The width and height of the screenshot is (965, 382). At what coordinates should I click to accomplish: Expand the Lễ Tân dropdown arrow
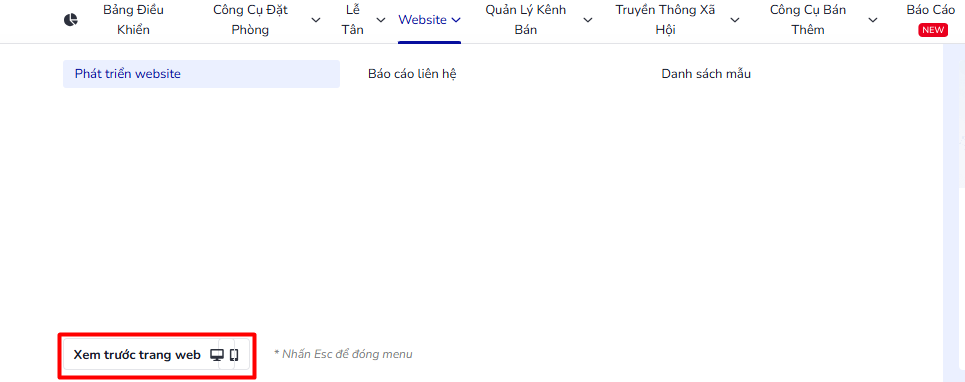click(381, 20)
